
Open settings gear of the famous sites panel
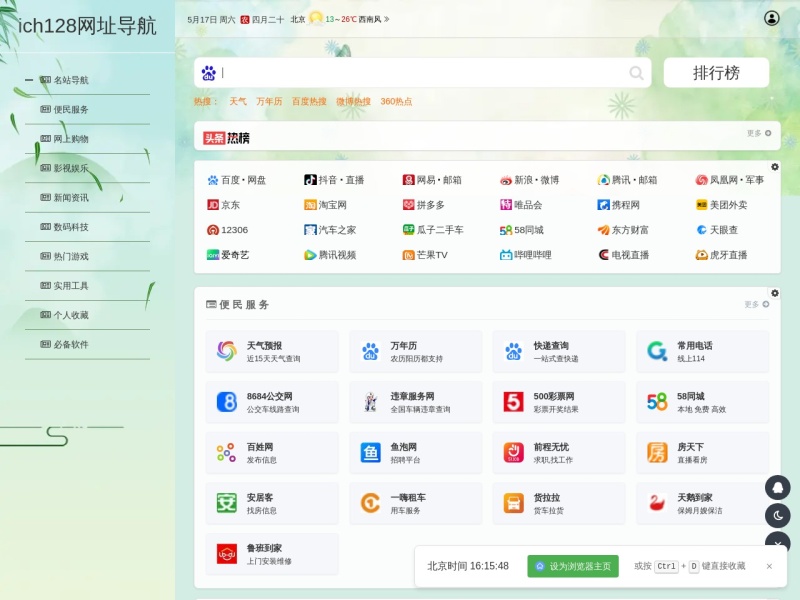click(x=774, y=167)
